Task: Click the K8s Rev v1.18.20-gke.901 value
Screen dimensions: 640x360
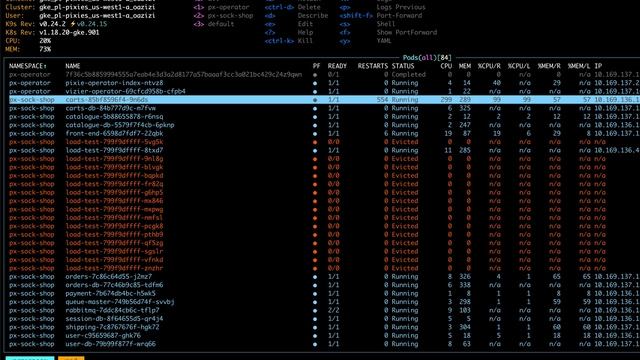Action: click(x=69, y=32)
